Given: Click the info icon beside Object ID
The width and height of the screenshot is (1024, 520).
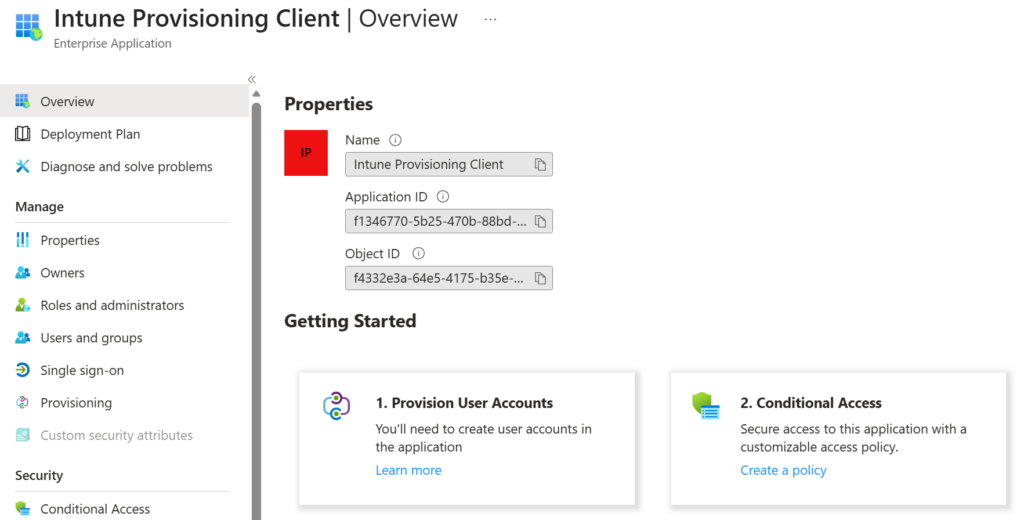Looking at the screenshot, I should [x=419, y=254].
